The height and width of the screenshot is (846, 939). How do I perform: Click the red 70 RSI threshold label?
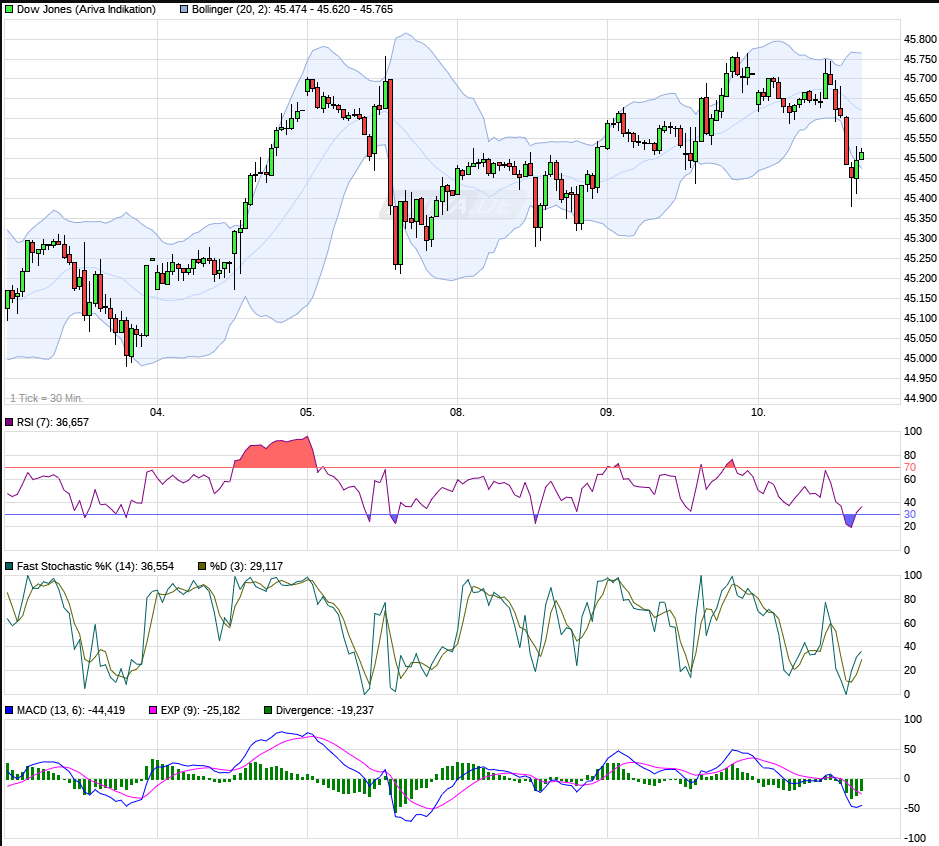[910, 467]
